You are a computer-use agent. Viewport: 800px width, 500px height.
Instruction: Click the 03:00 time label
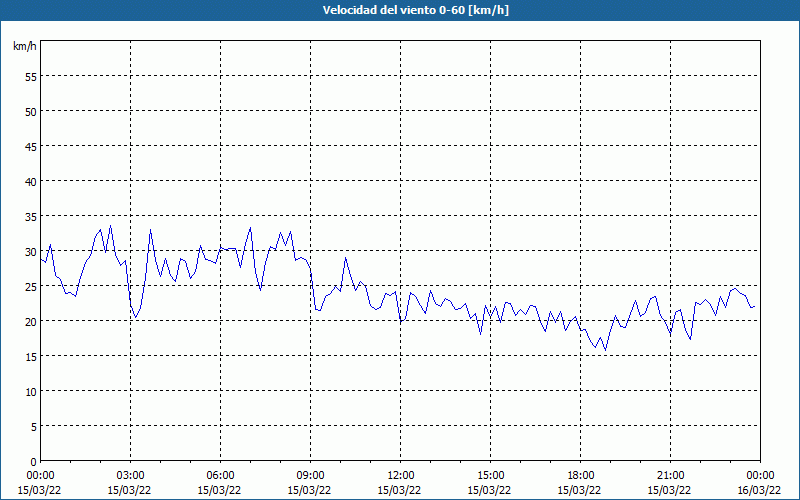pyautogui.click(x=130, y=476)
